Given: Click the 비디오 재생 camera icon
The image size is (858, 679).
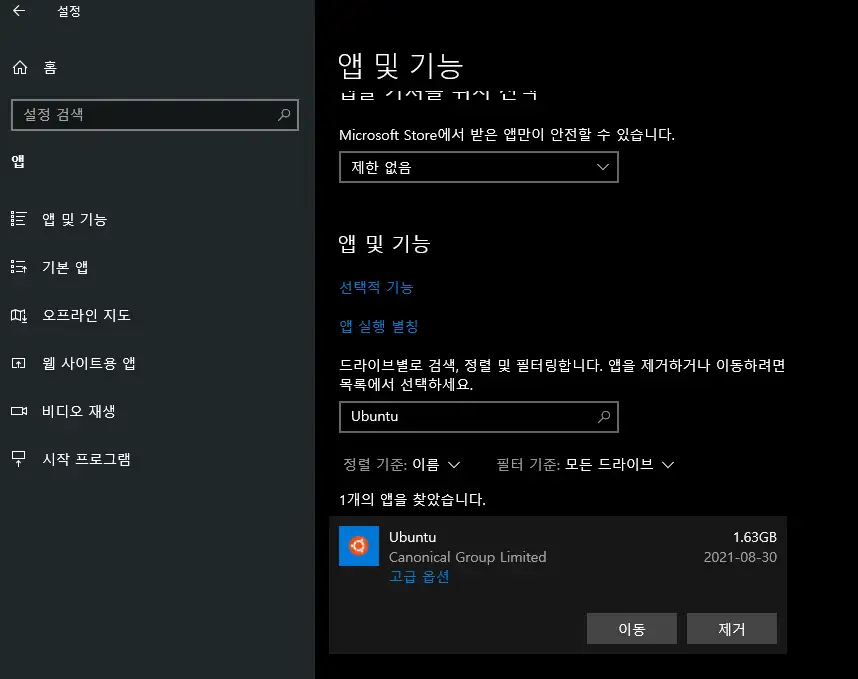Looking at the screenshot, I should 19,411.
